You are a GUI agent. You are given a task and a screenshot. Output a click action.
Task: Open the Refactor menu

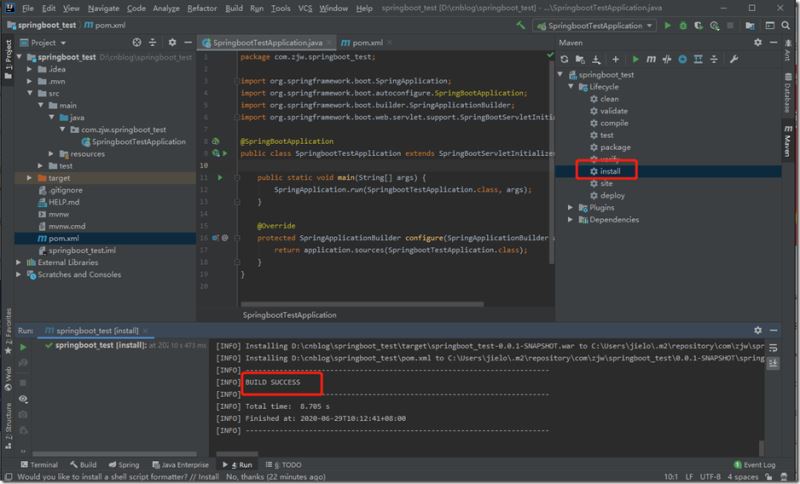pos(204,8)
